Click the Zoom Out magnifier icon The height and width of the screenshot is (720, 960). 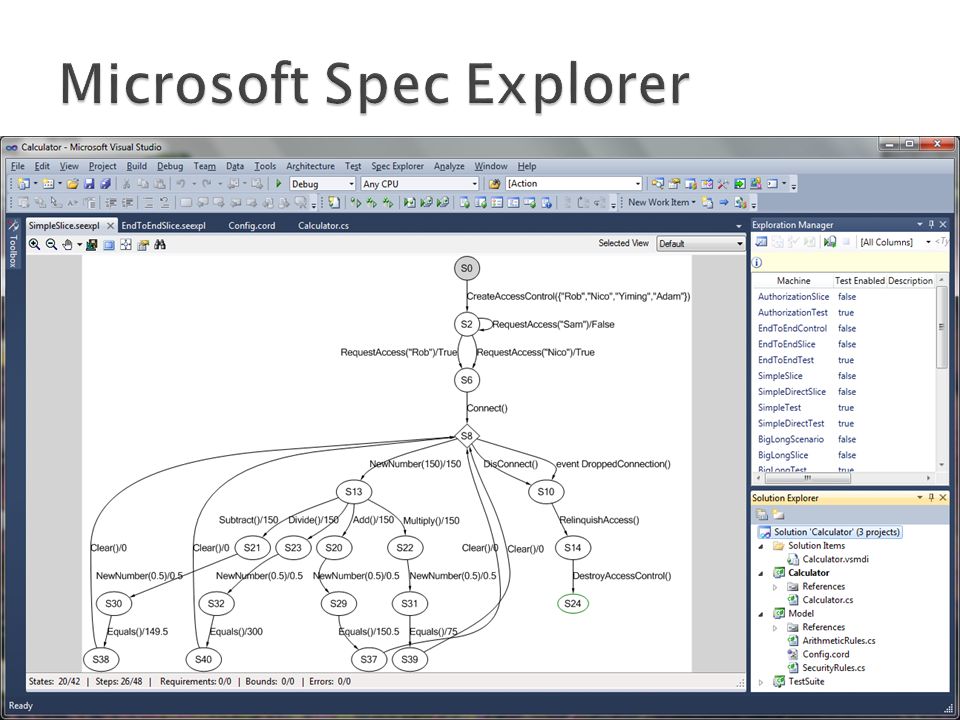pos(51,244)
